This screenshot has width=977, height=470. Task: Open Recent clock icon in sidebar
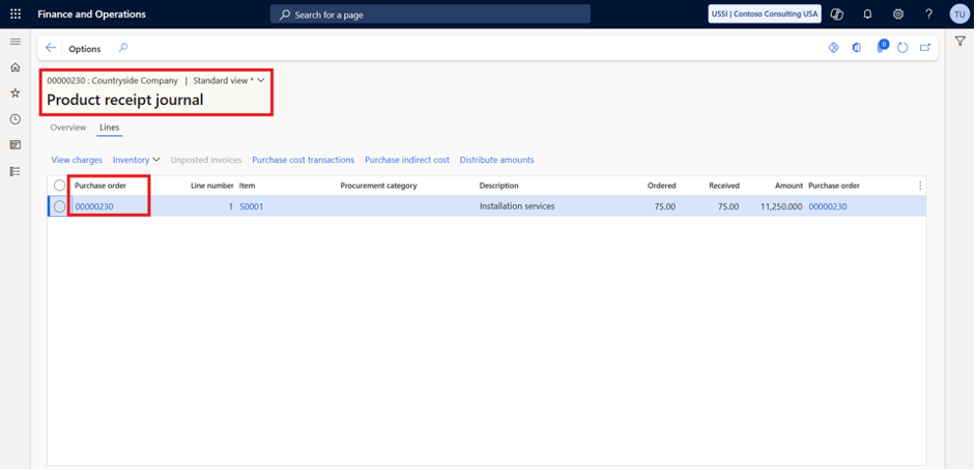pos(16,119)
